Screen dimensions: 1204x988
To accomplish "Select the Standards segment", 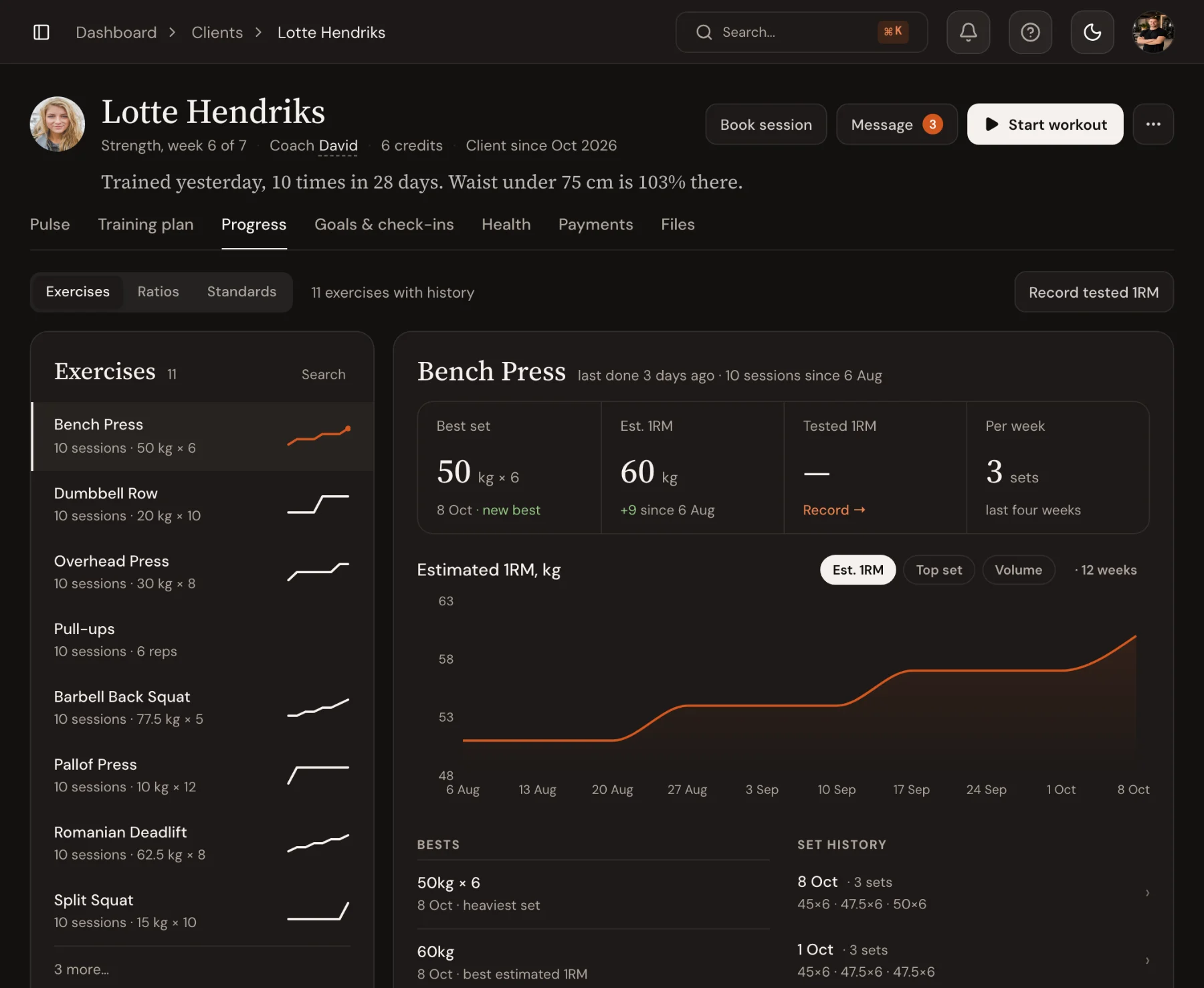I will point(241,292).
